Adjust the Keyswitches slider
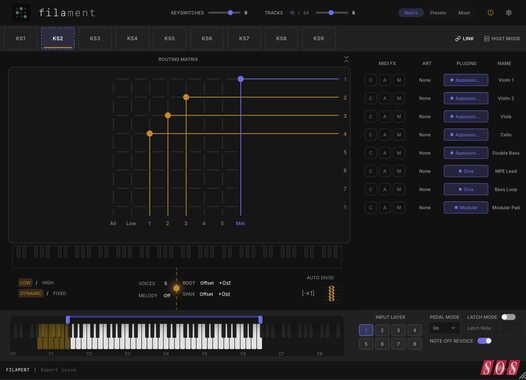The image size is (526, 380). [224, 13]
